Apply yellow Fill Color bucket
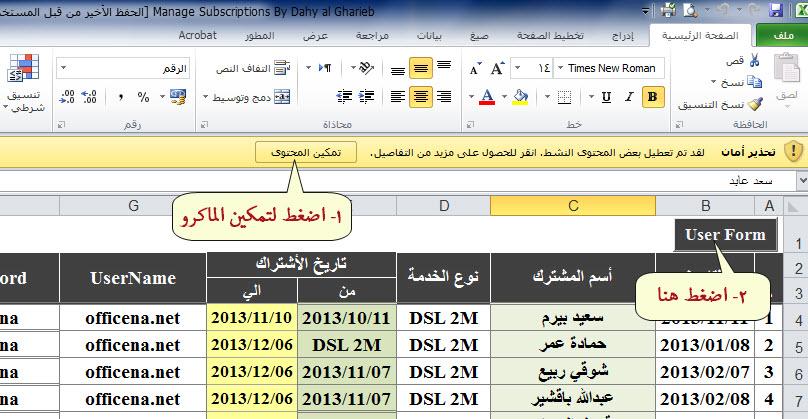 coord(520,97)
